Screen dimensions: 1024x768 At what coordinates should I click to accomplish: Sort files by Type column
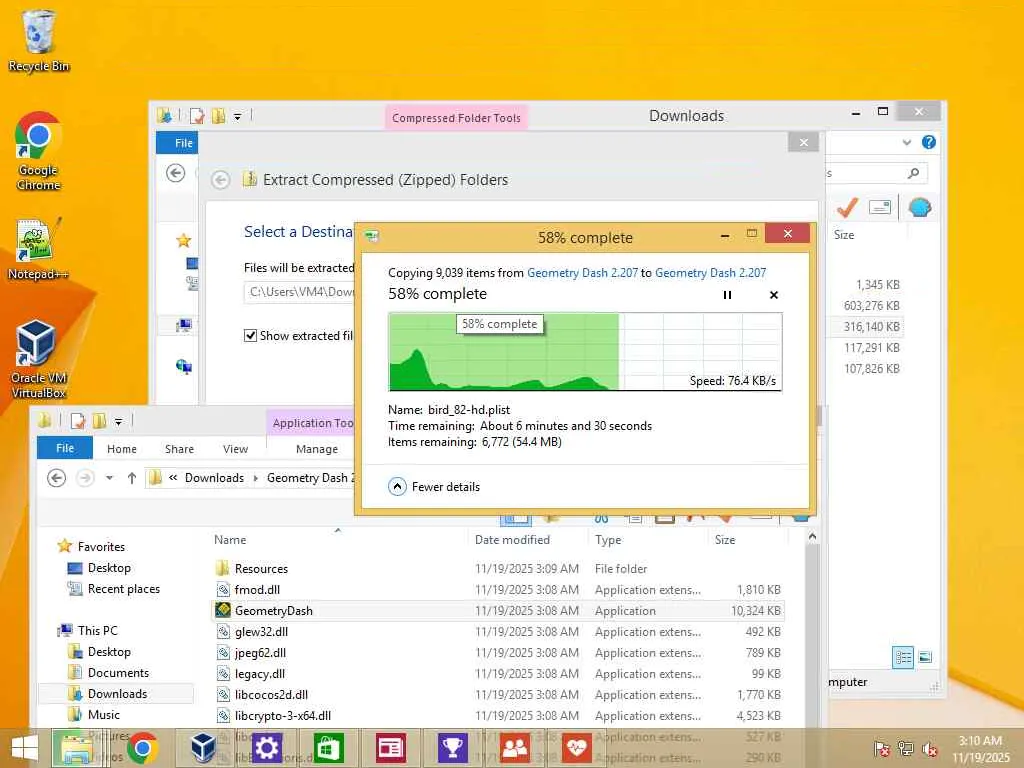(x=608, y=540)
